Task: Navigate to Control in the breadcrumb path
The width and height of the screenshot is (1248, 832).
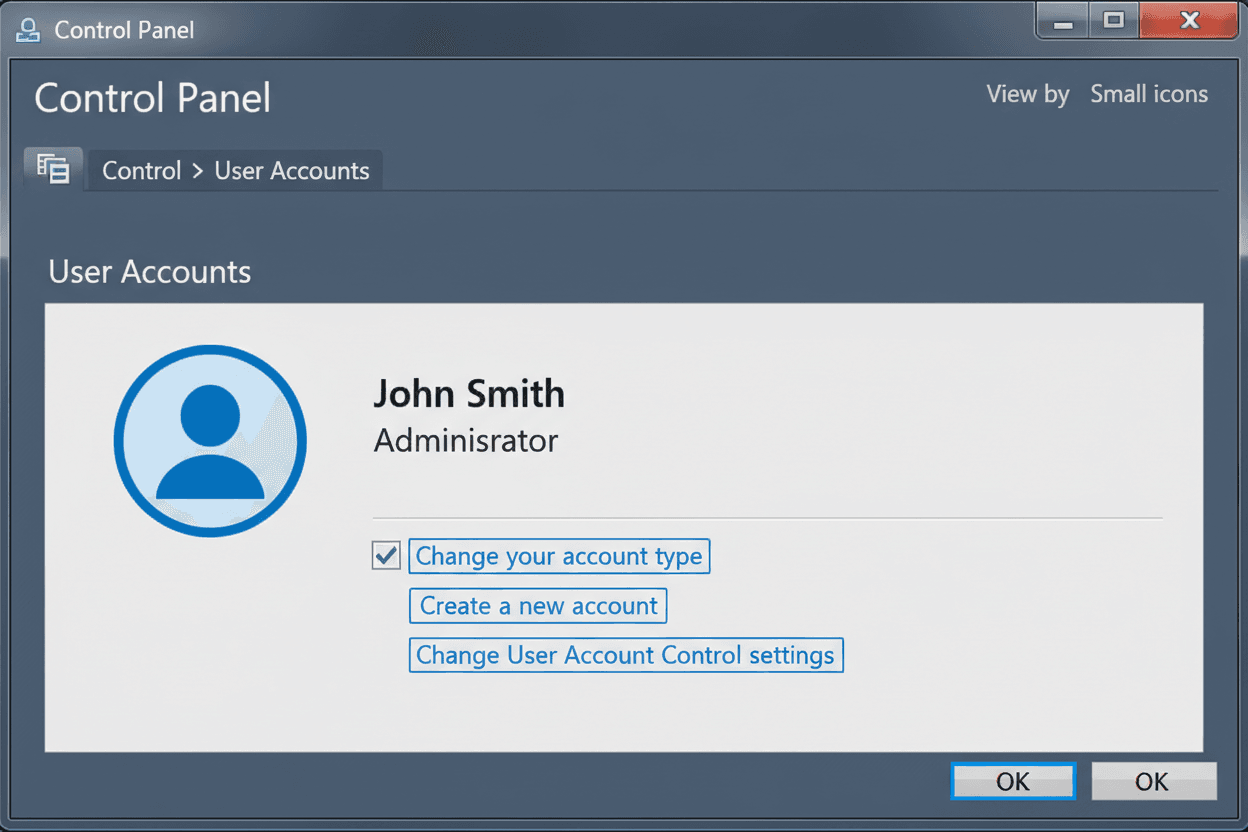Action: tap(141, 170)
